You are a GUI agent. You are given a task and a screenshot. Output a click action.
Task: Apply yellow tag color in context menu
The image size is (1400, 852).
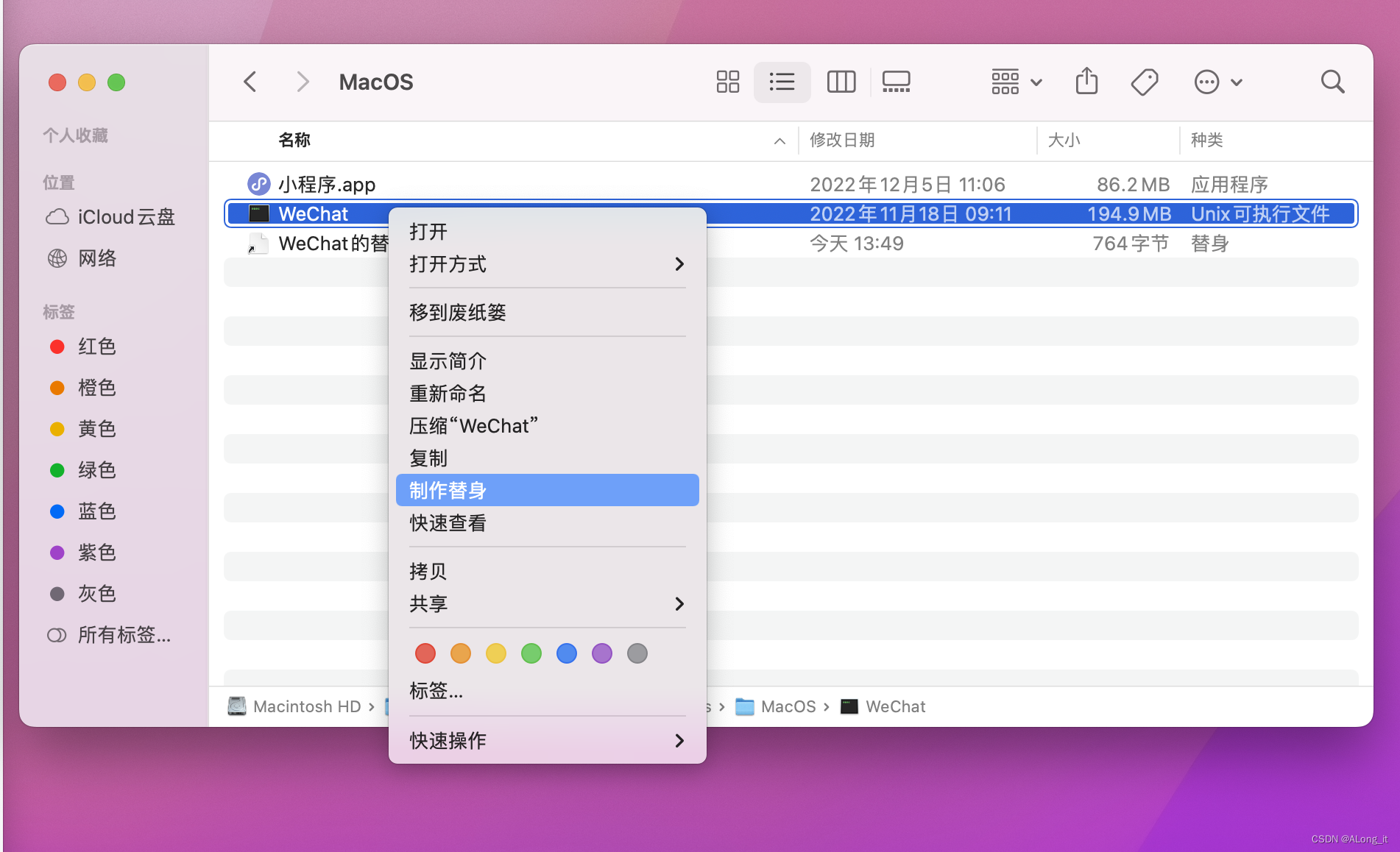pyautogui.click(x=496, y=653)
